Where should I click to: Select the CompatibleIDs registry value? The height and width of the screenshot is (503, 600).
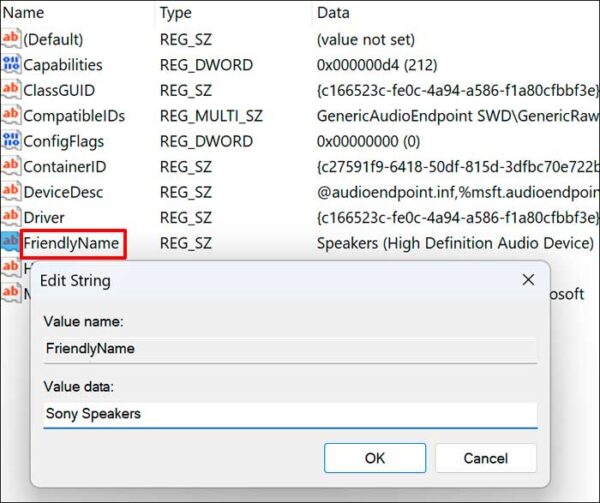click(74, 116)
